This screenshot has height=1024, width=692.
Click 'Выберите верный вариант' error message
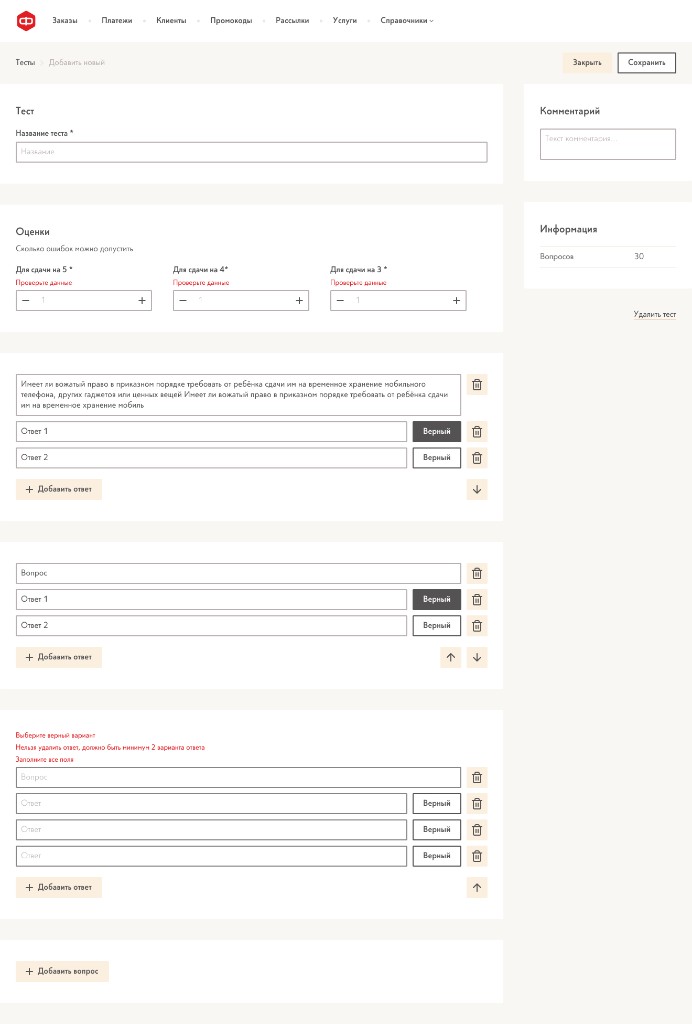(x=55, y=735)
